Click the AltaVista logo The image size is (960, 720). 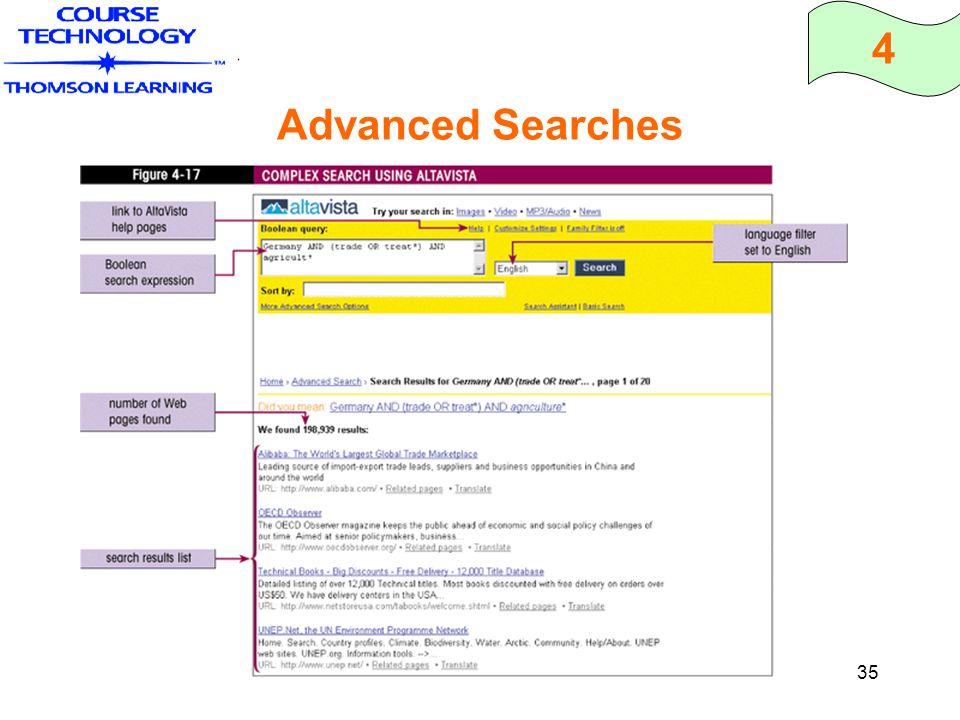(x=309, y=207)
